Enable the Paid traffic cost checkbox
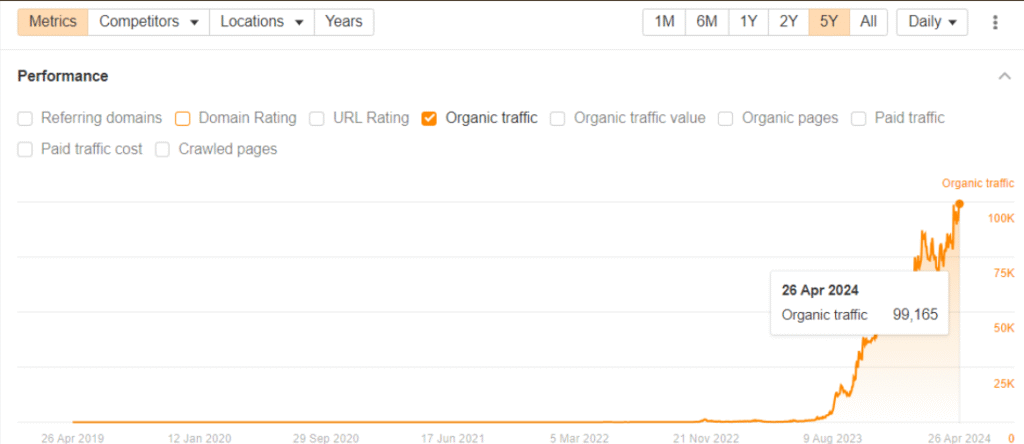The height and width of the screenshot is (444, 1024). point(25,149)
